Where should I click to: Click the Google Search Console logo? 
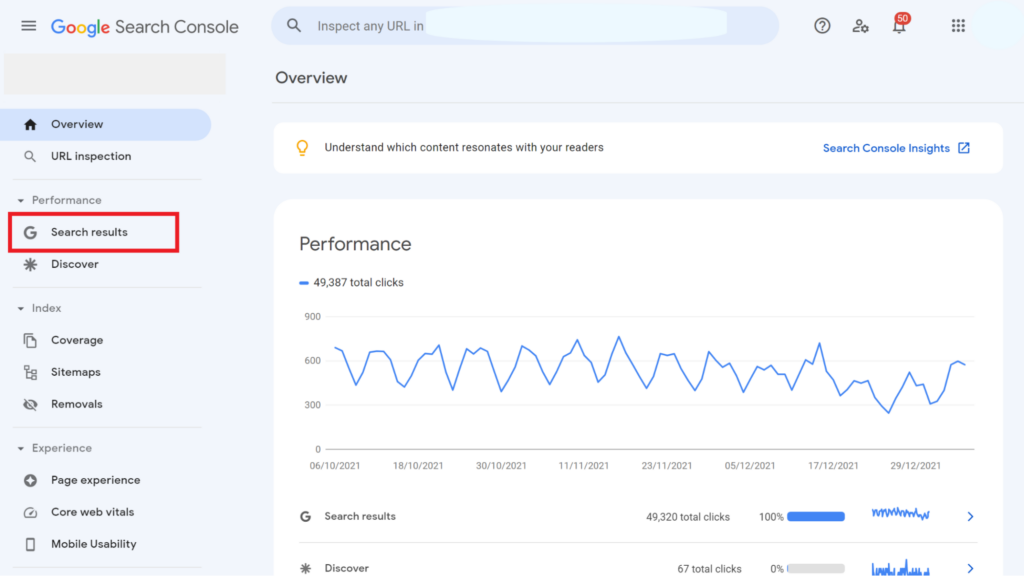(x=144, y=27)
